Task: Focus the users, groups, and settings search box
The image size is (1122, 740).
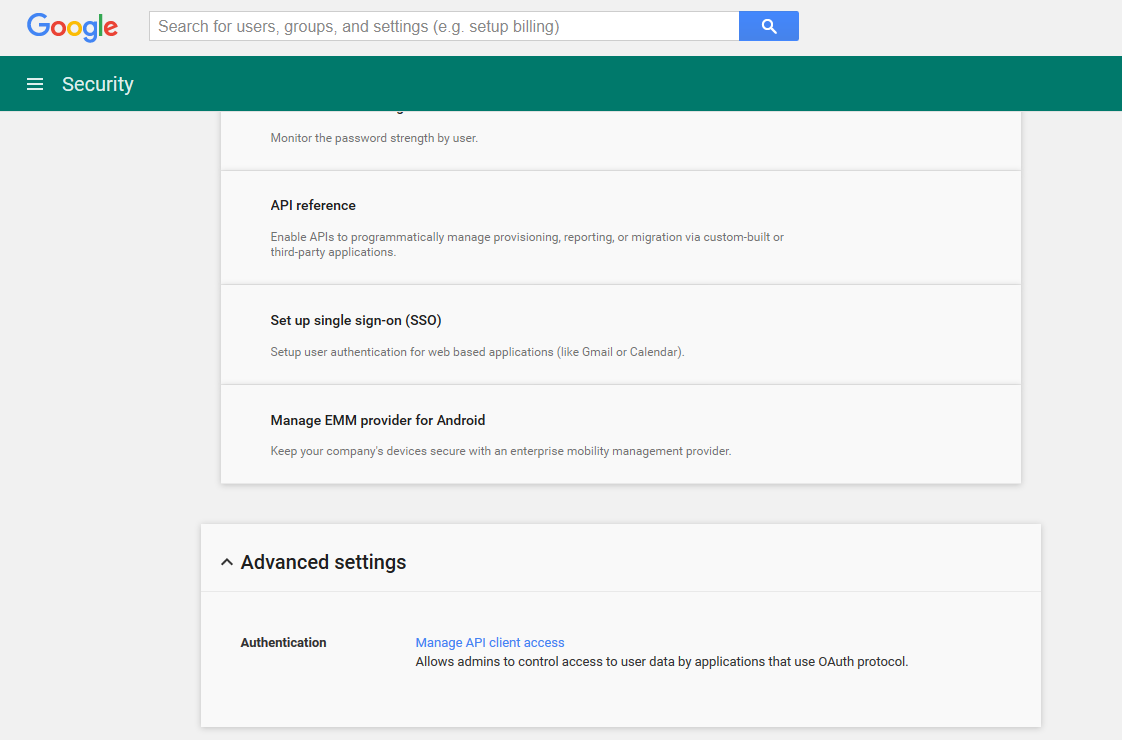Action: 443,26
